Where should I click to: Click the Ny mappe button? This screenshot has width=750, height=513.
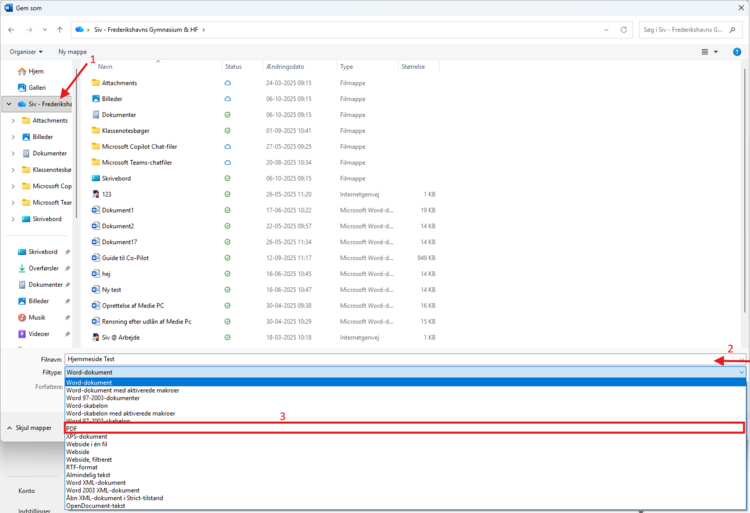tap(73, 51)
